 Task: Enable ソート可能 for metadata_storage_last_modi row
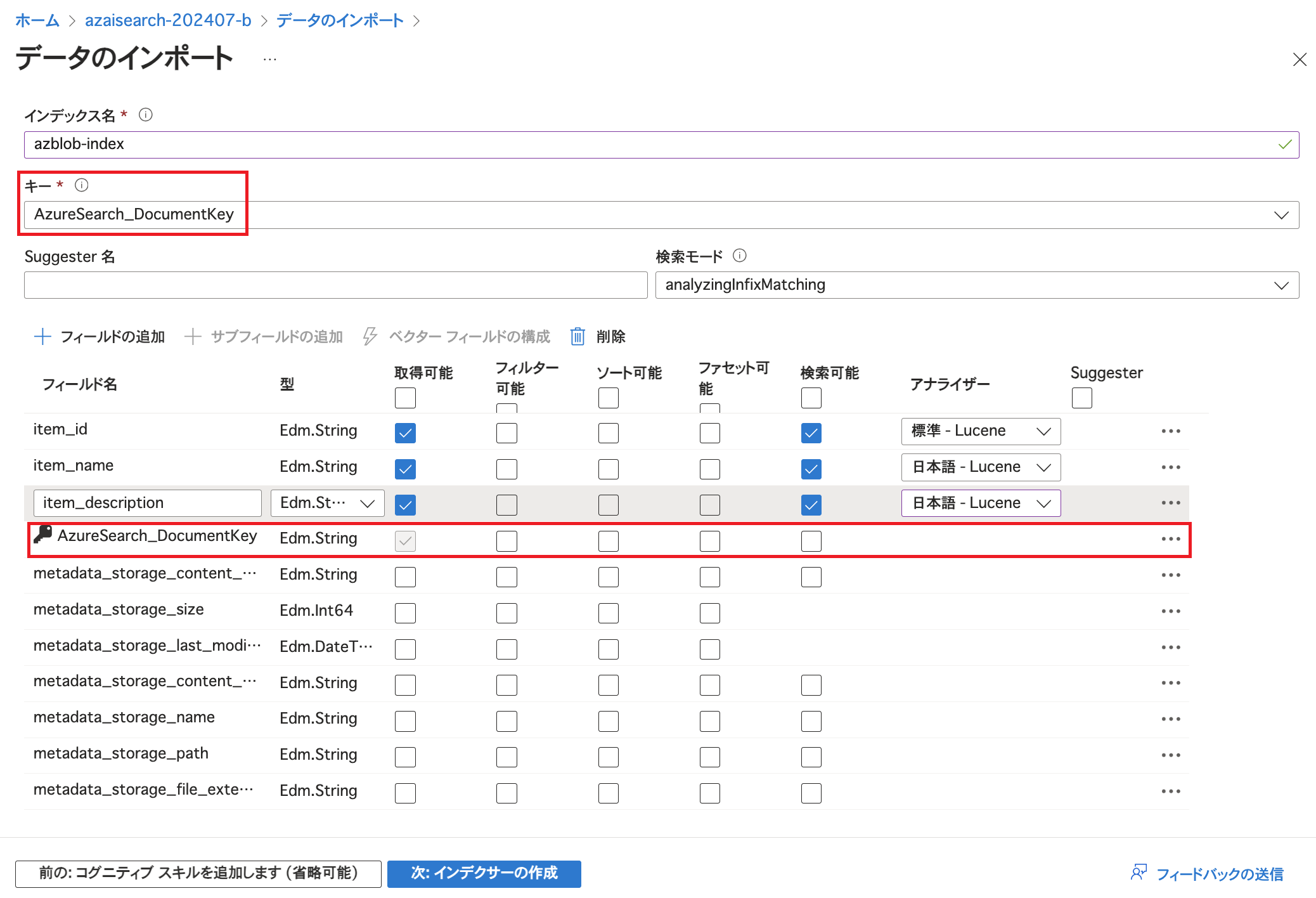coord(609,649)
